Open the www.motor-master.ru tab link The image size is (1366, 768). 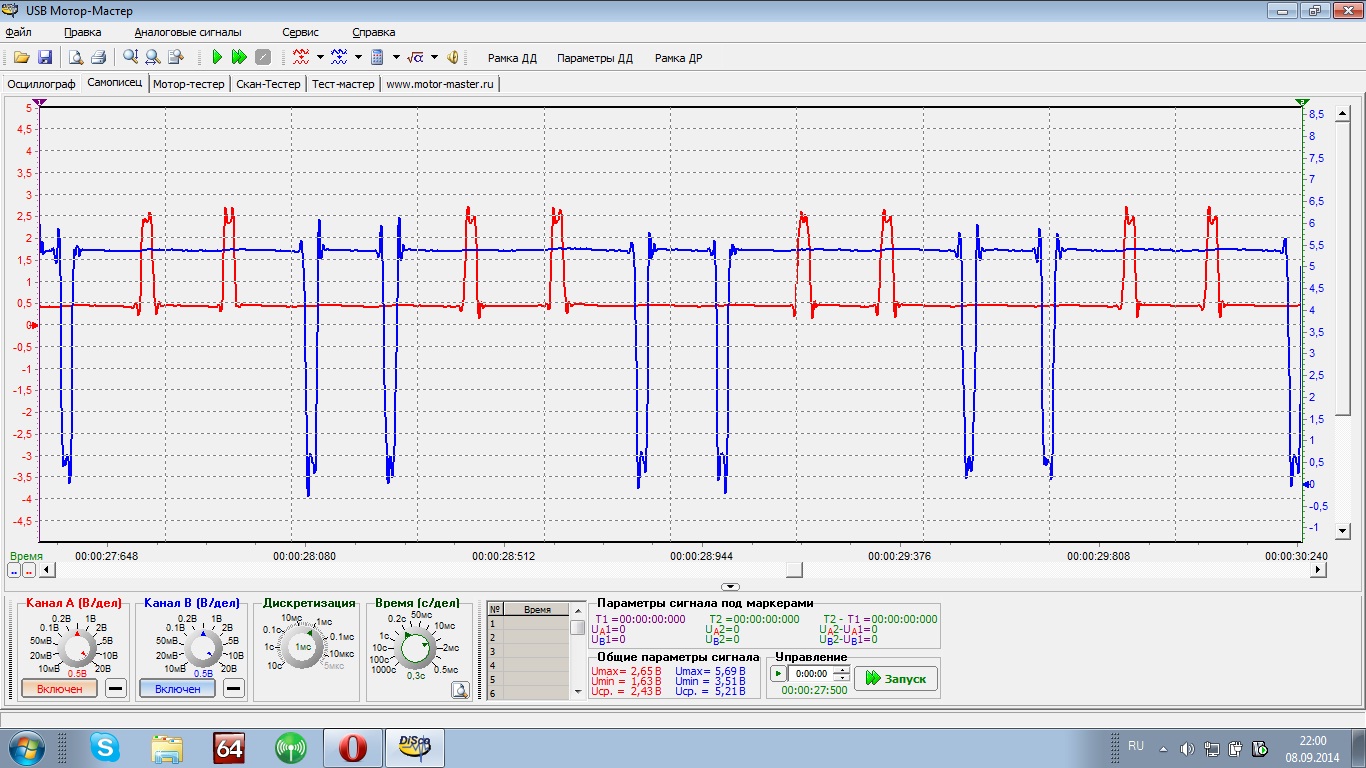(440, 84)
